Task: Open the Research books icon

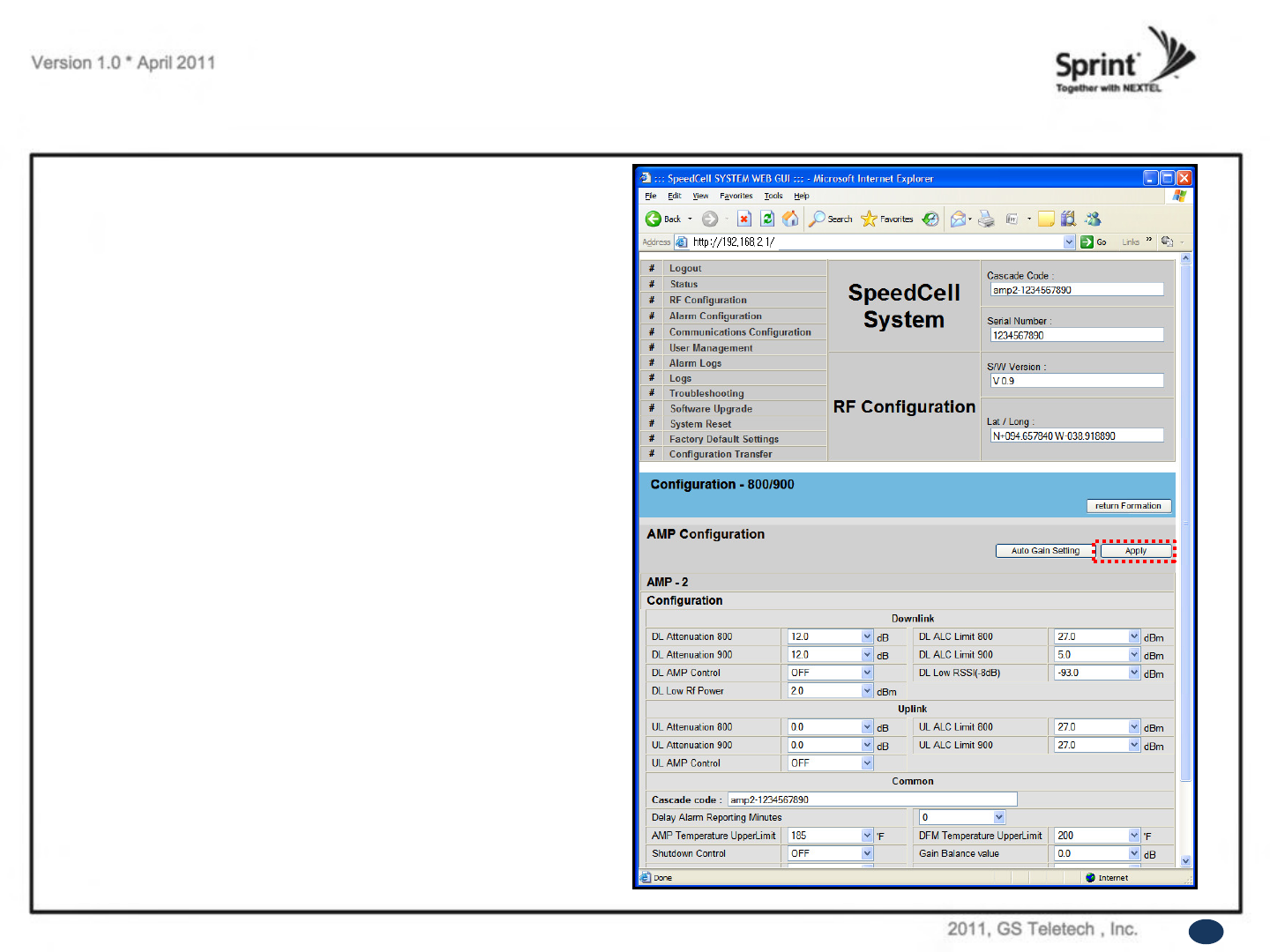Action: point(1068,219)
